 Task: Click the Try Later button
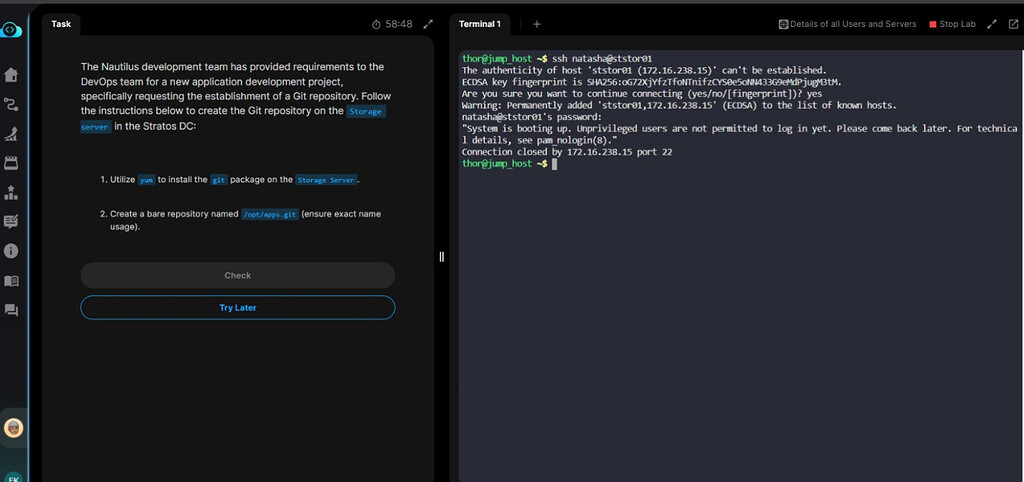(x=237, y=308)
